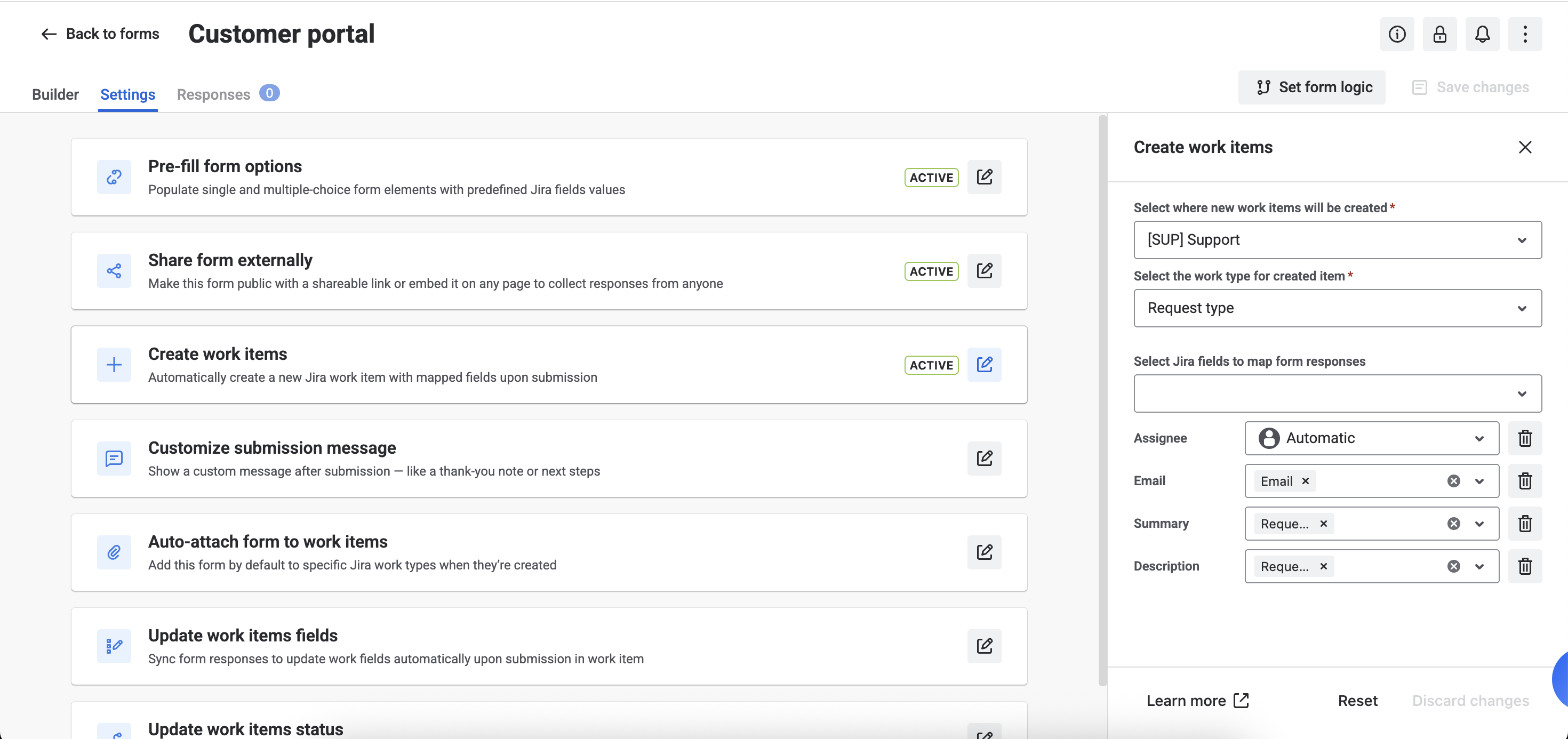Open the three-dot more options menu
Screen dimensions: 1568x739
click(1524, 34)
